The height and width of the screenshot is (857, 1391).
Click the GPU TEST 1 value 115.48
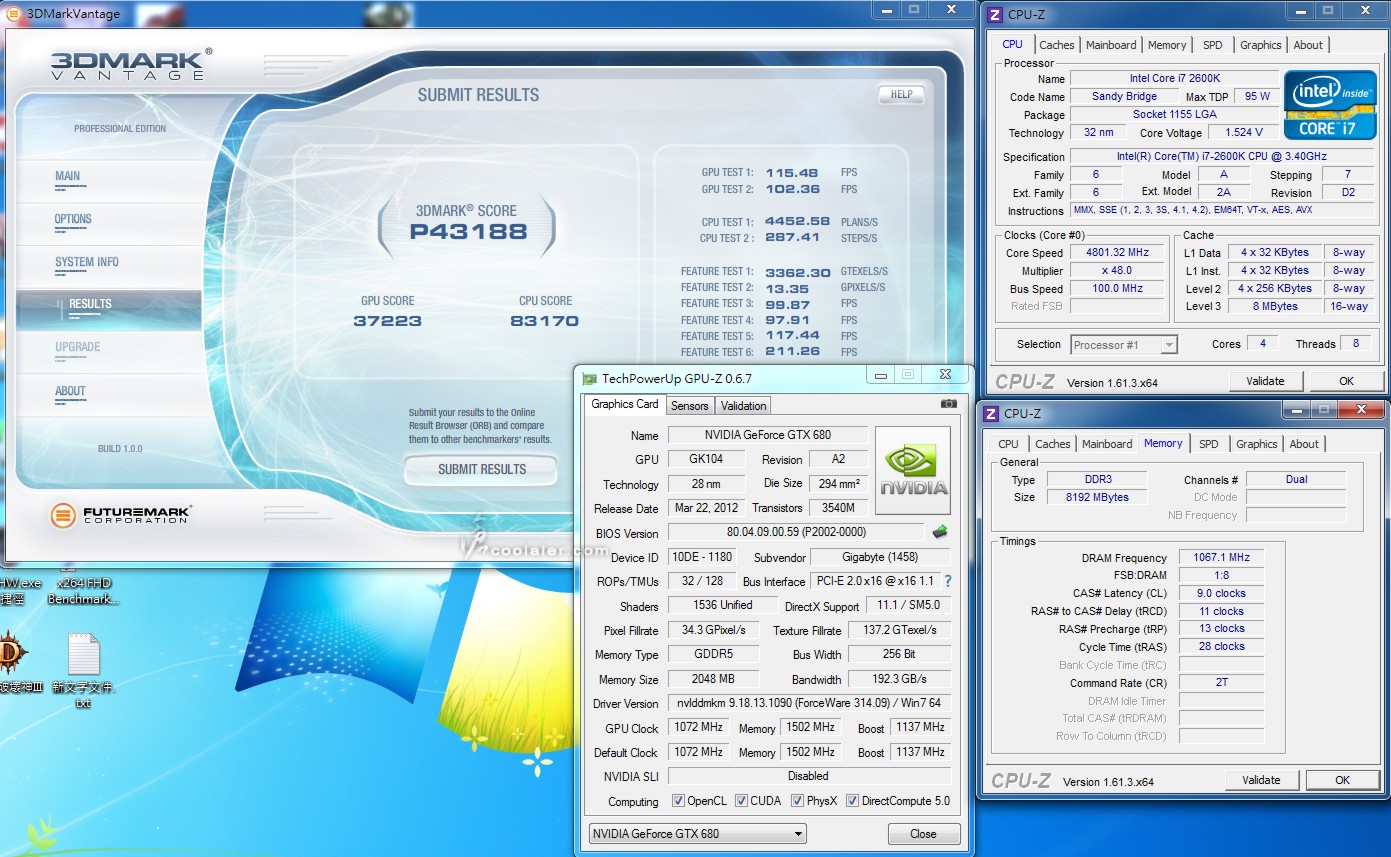[792, 173]
